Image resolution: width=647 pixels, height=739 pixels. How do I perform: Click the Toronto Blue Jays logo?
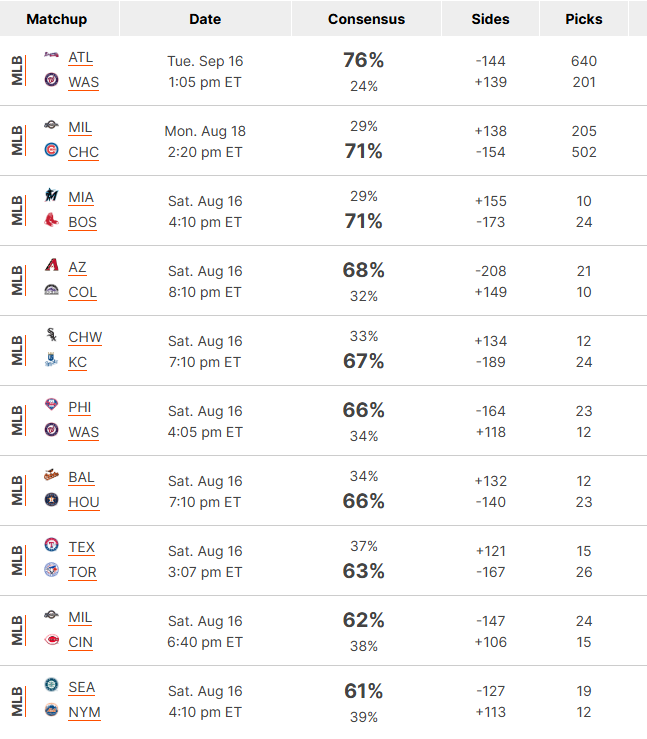[x=51, y=570]
